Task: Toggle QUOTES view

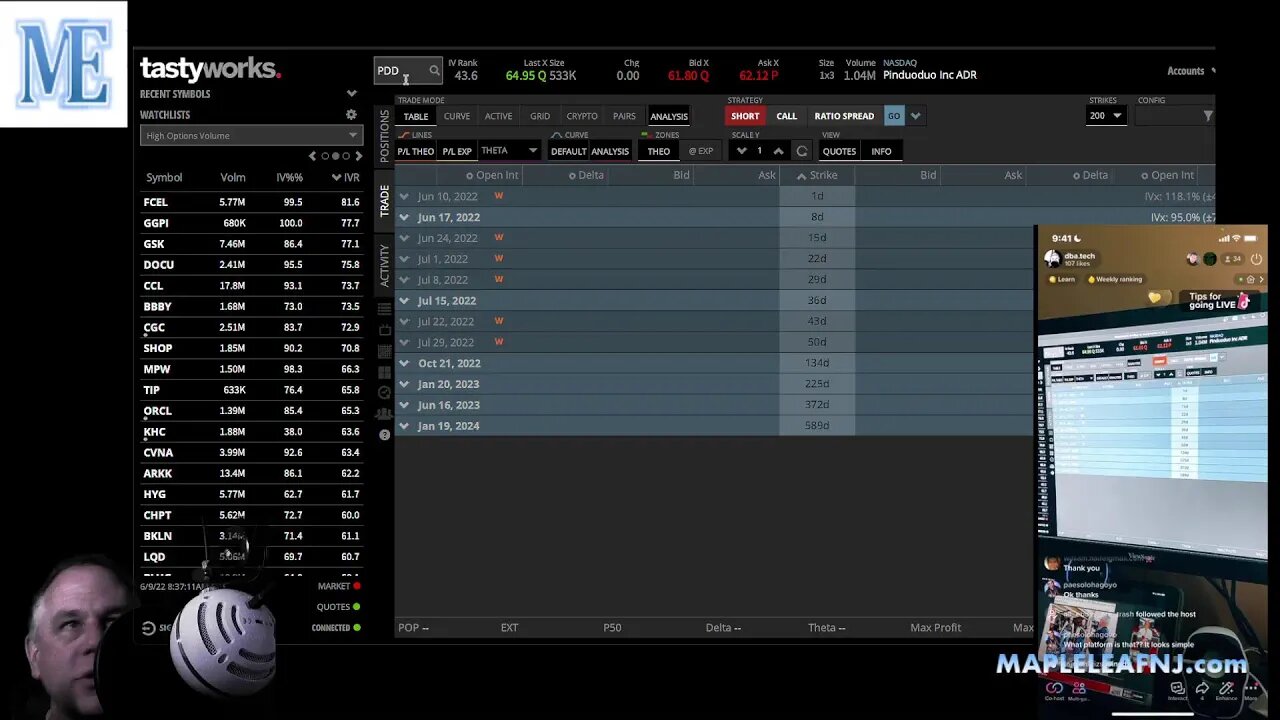Action: 839,151
